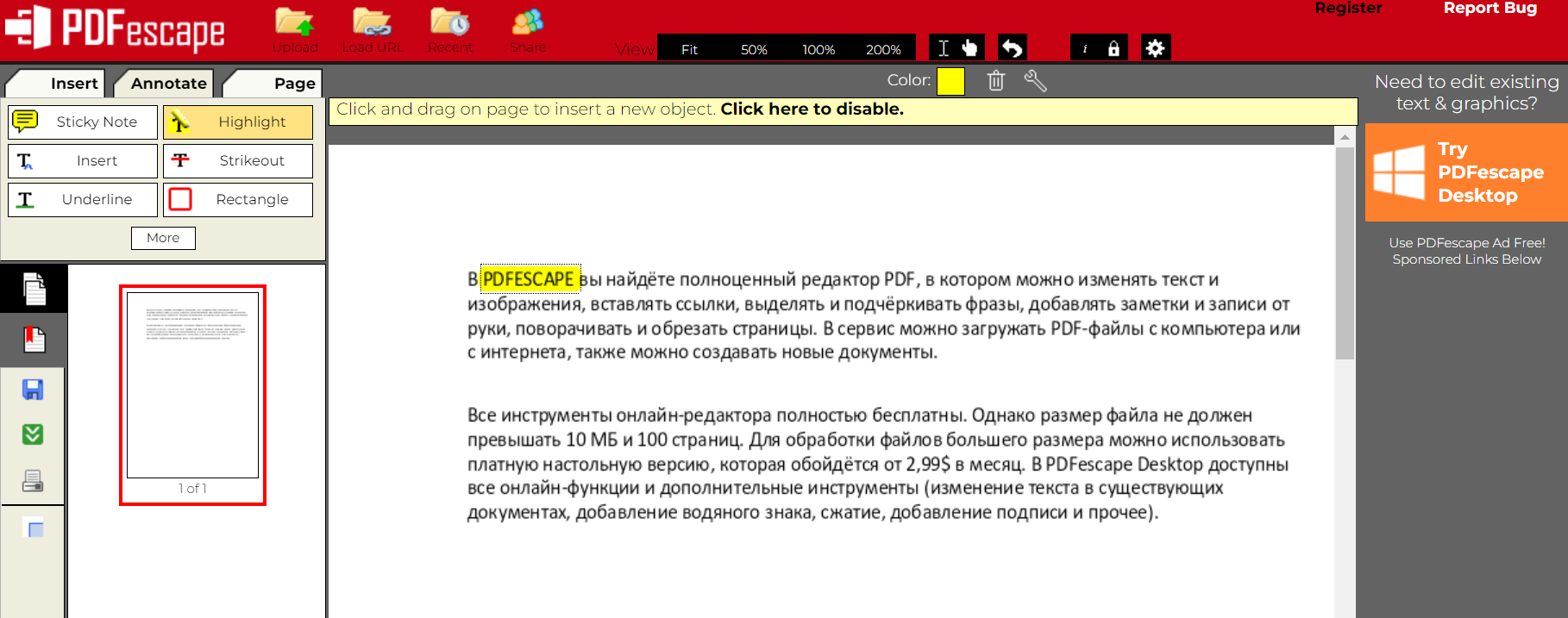Open the Load URL icon
This screenshot has height=618, width=1568.
pyautogui.click(x=372, y=22)
